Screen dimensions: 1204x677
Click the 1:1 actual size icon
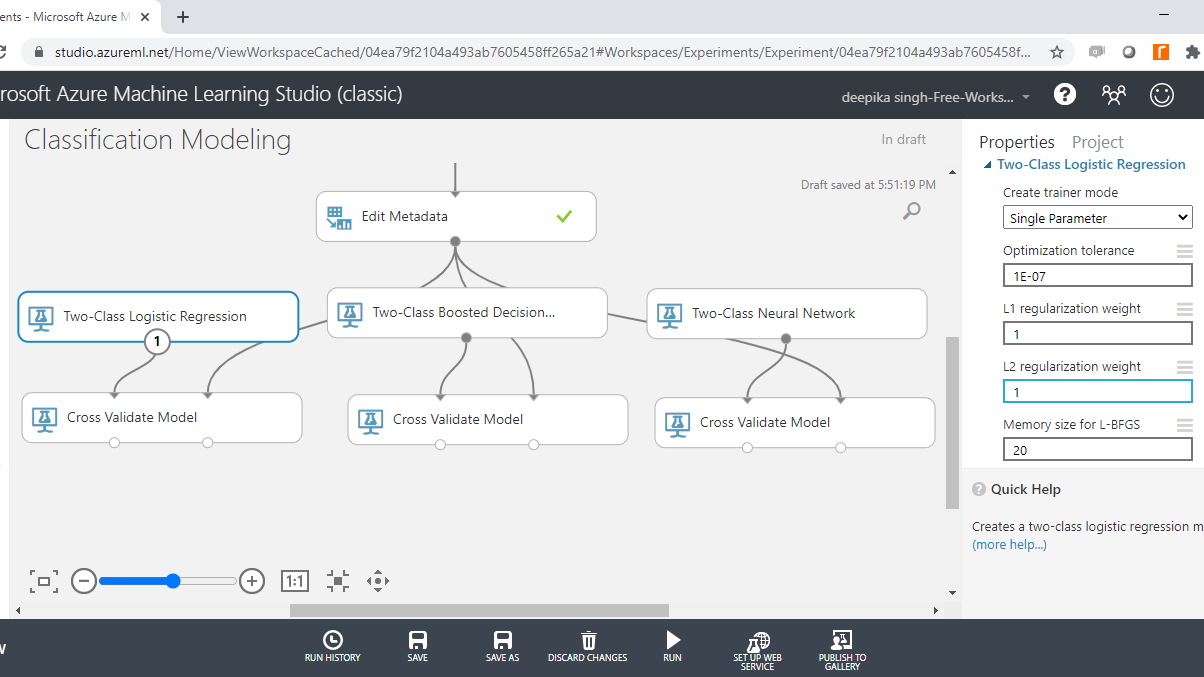(295, 580)
